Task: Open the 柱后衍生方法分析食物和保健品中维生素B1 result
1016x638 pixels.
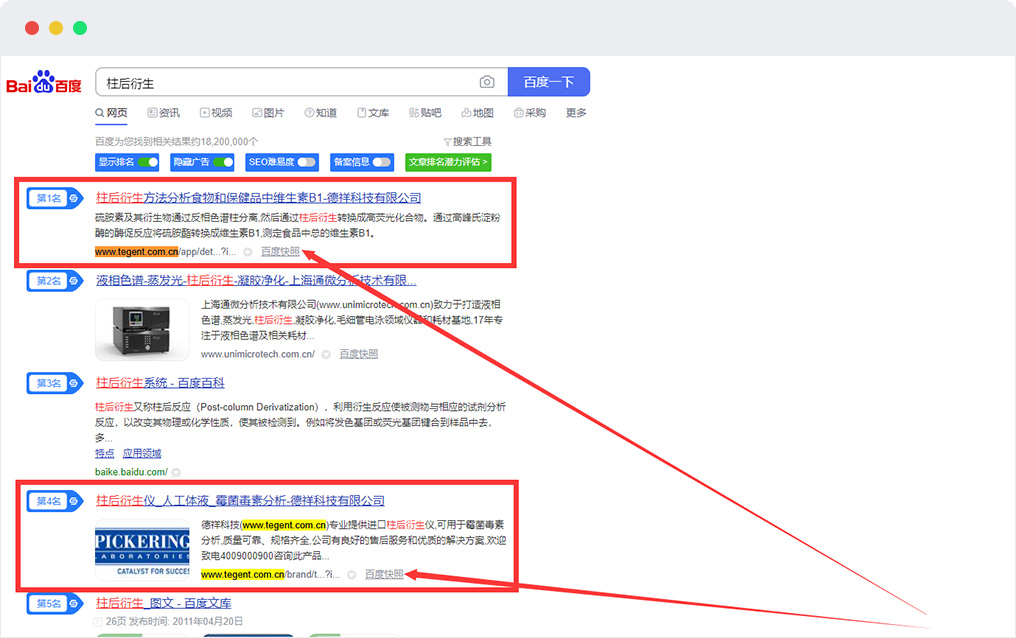Action: coord(259,198)
